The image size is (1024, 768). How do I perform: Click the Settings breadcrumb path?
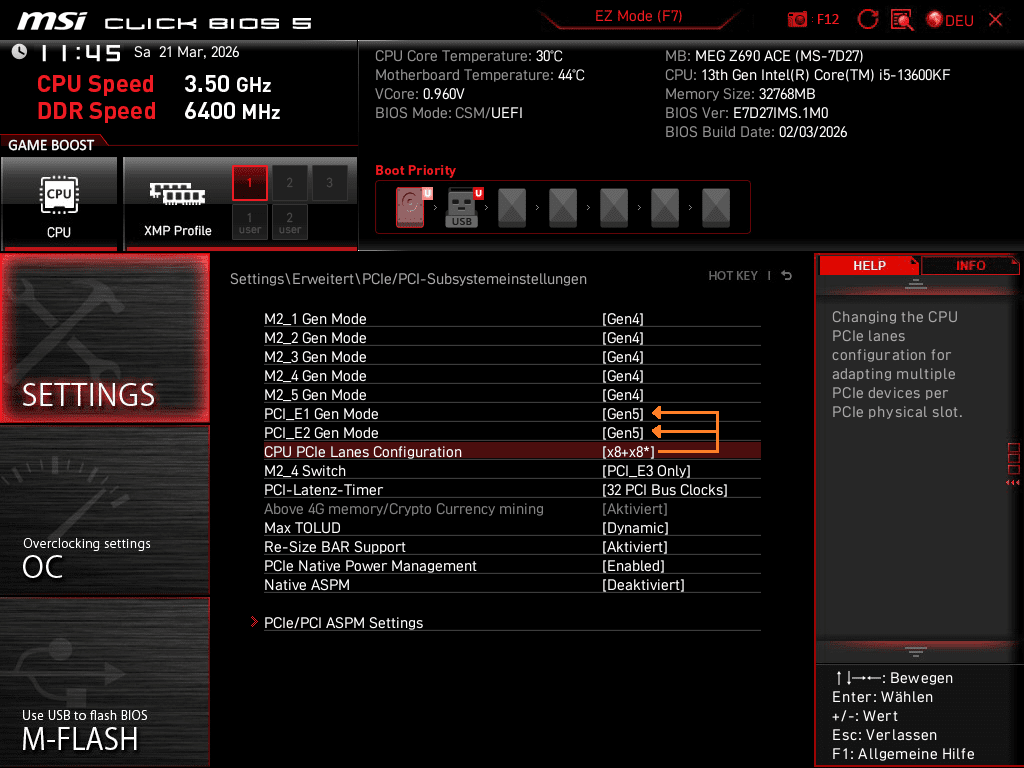pyautogui.click(x=408, y=279)
